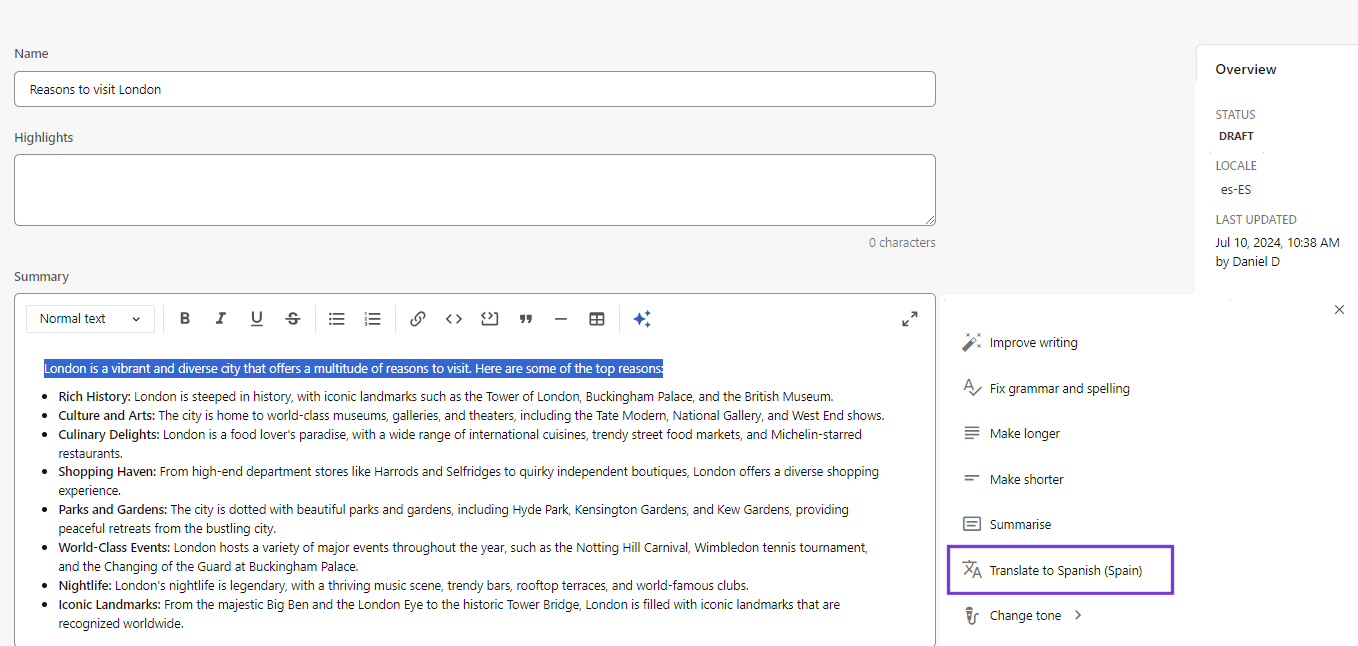Expand the editor to full screen

[x=910, y=319]
